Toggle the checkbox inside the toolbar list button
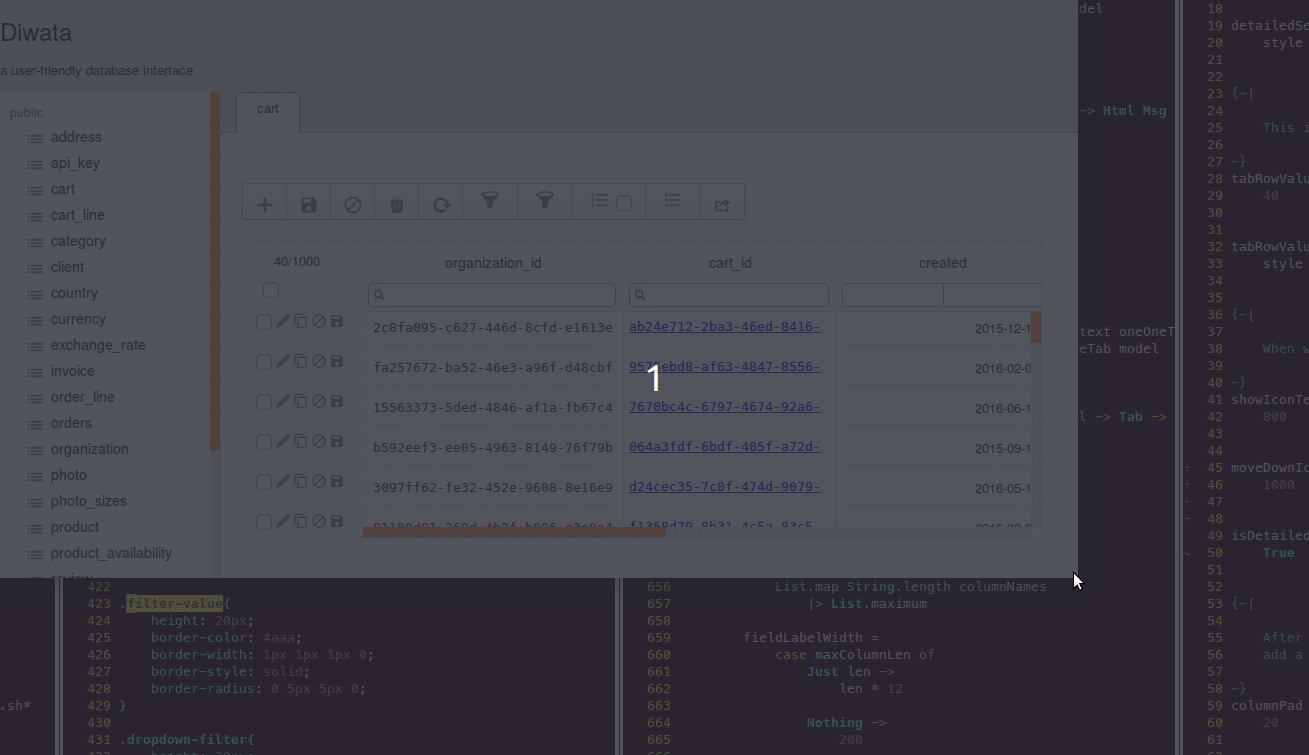The width and height of the screenshot is (1309, 755). click(624, 203)
